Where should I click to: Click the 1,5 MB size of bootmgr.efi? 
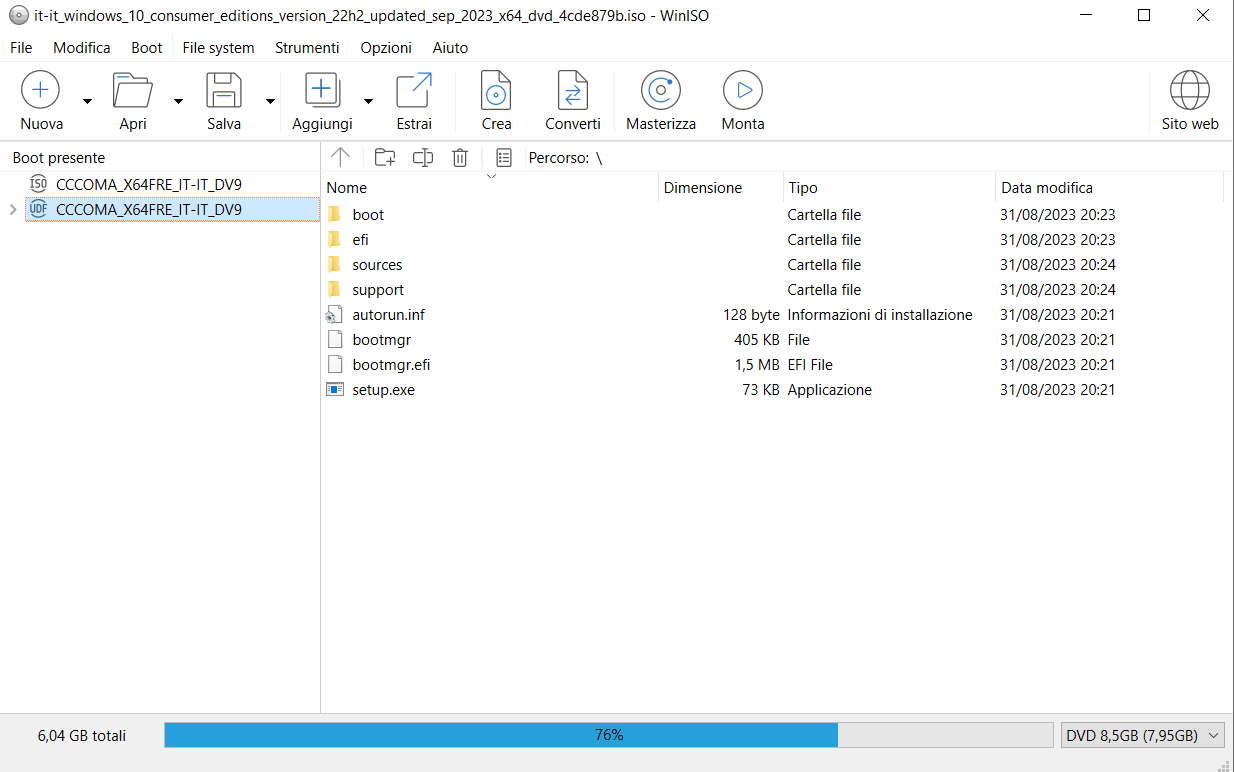pos(757,364)
